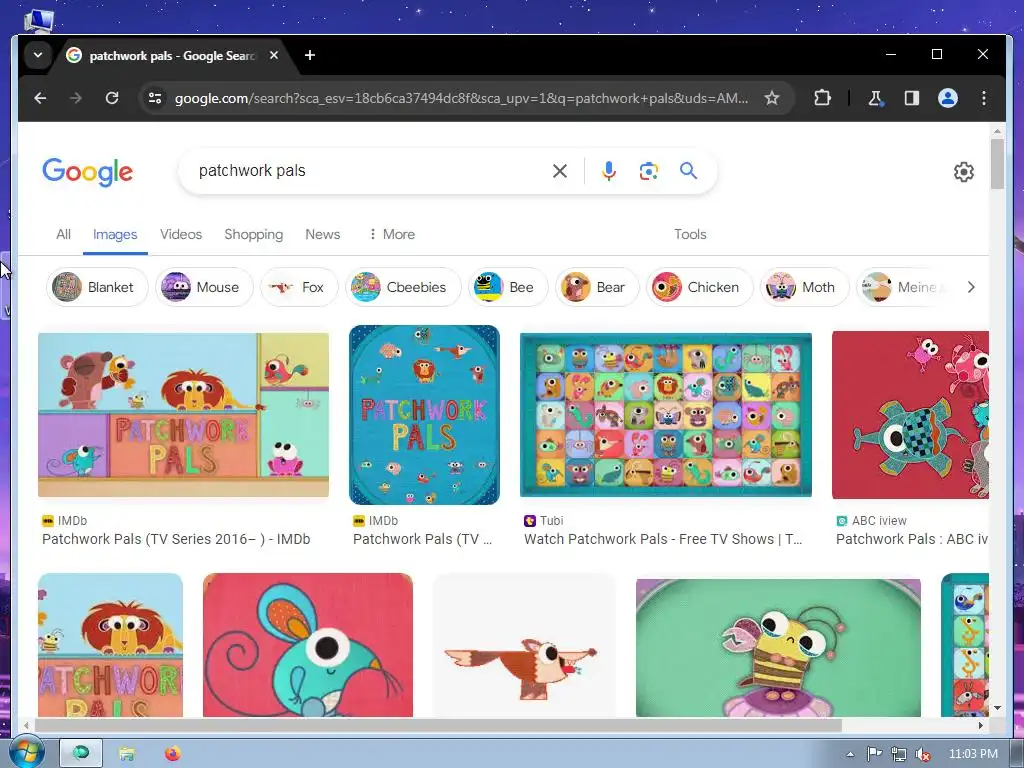Filter images by Bee chip

508,287
